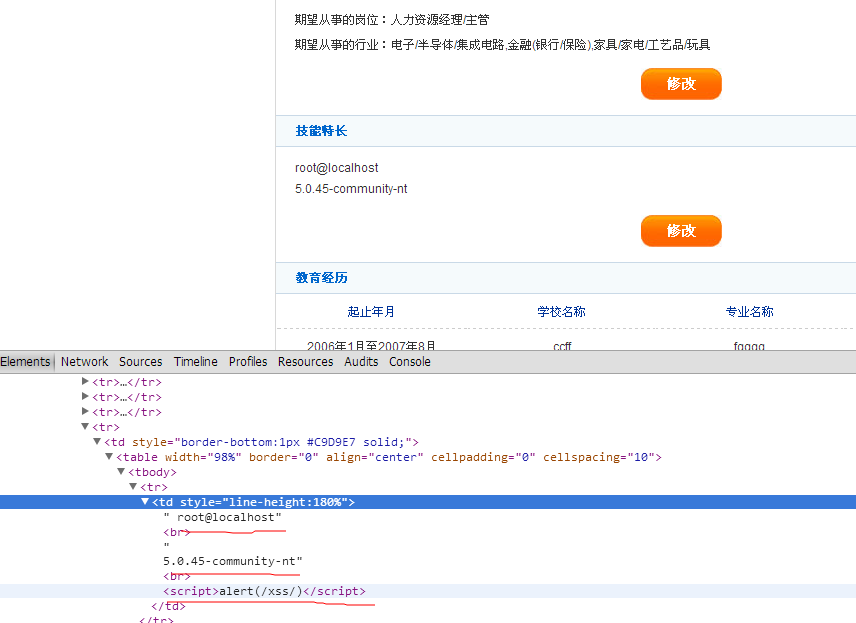Screen dimensions: 856x623
Task: Collapse the td border-bottom node
Action: click(x=97, y=441)
